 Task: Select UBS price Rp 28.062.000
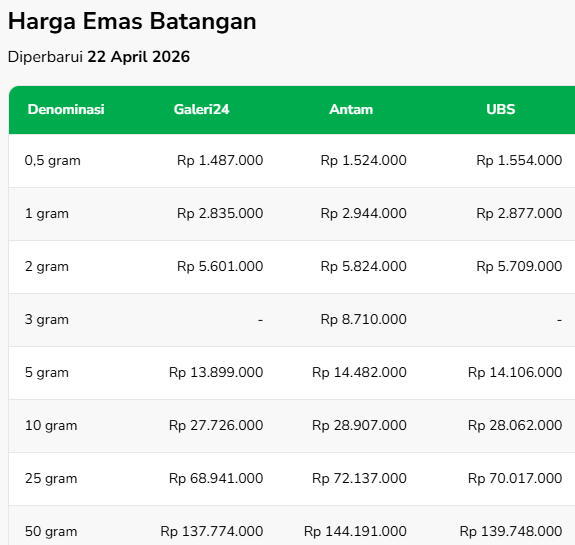tap(515, 425)
